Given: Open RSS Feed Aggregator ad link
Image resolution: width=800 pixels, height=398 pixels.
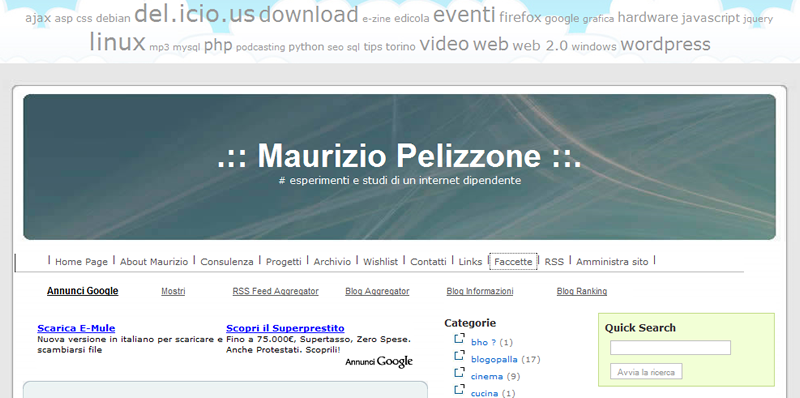Looking at the screenshot, I should click(x=276, y=291).
